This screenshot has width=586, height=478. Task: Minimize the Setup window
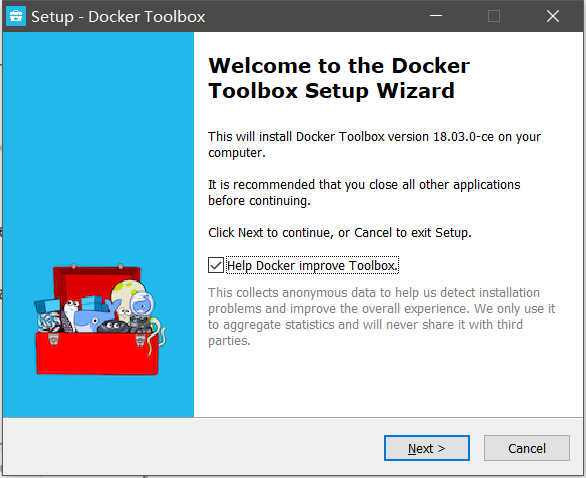tap(435, 16)
